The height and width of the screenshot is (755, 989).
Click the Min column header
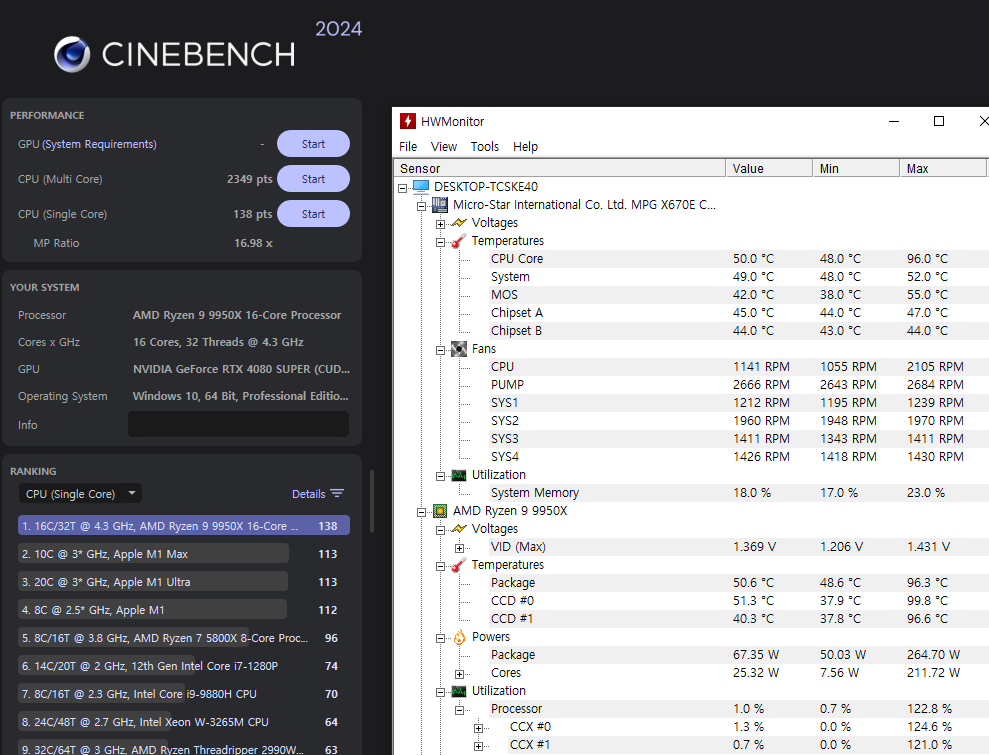(856, 168)
